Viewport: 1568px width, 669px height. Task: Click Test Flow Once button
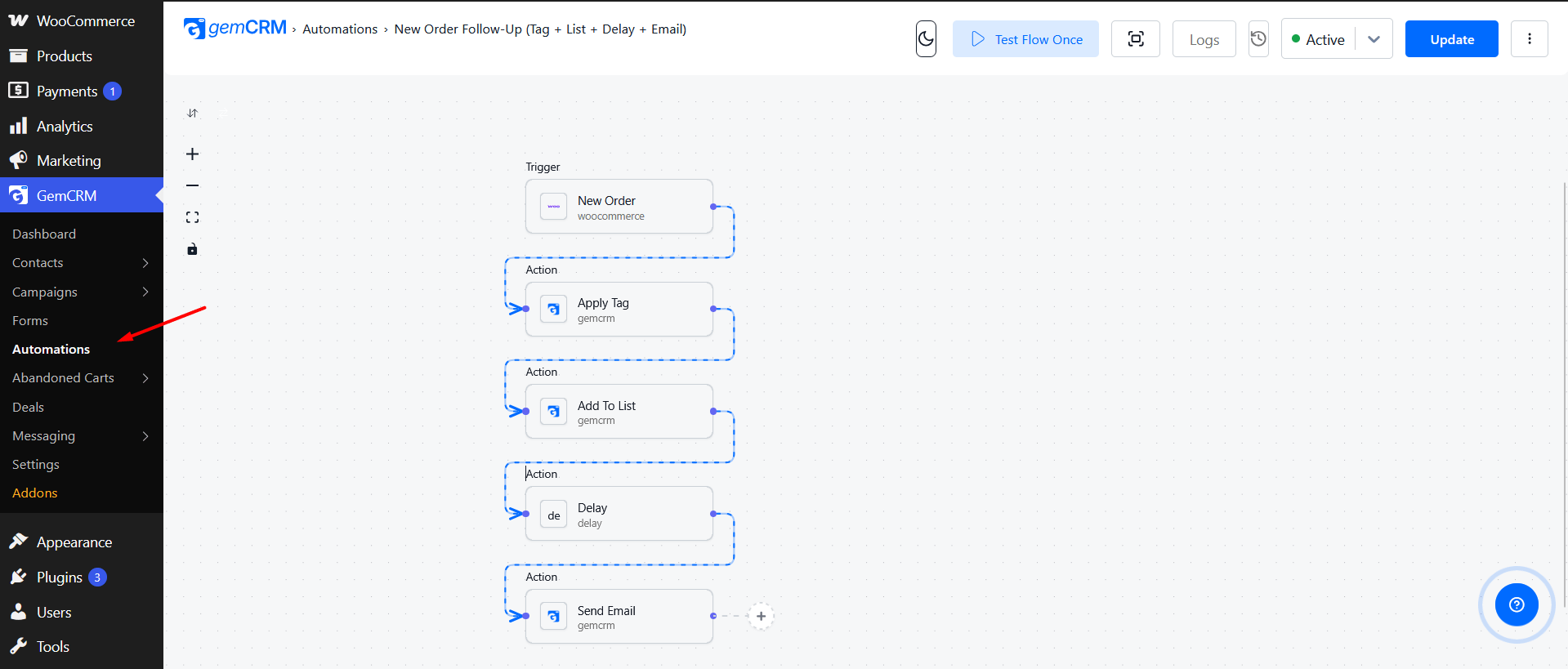point(1025,39)
